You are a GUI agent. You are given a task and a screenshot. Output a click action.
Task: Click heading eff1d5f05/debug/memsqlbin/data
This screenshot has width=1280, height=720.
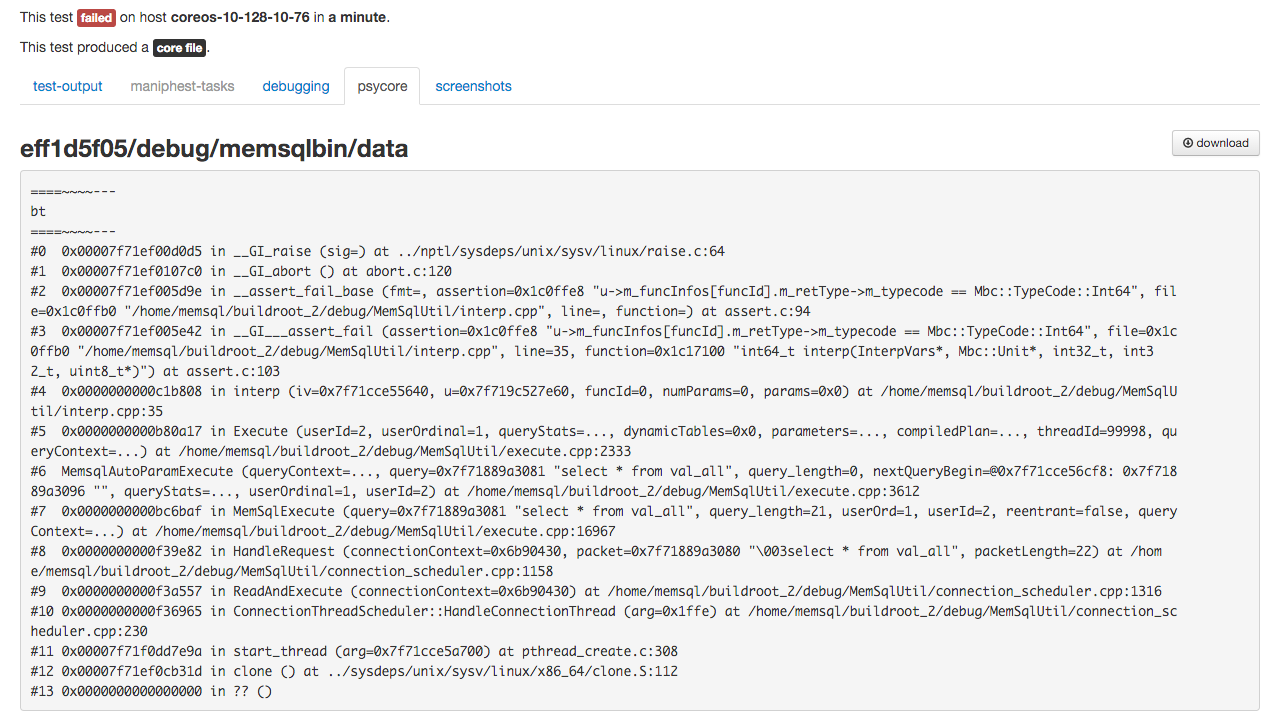point(214,149)
